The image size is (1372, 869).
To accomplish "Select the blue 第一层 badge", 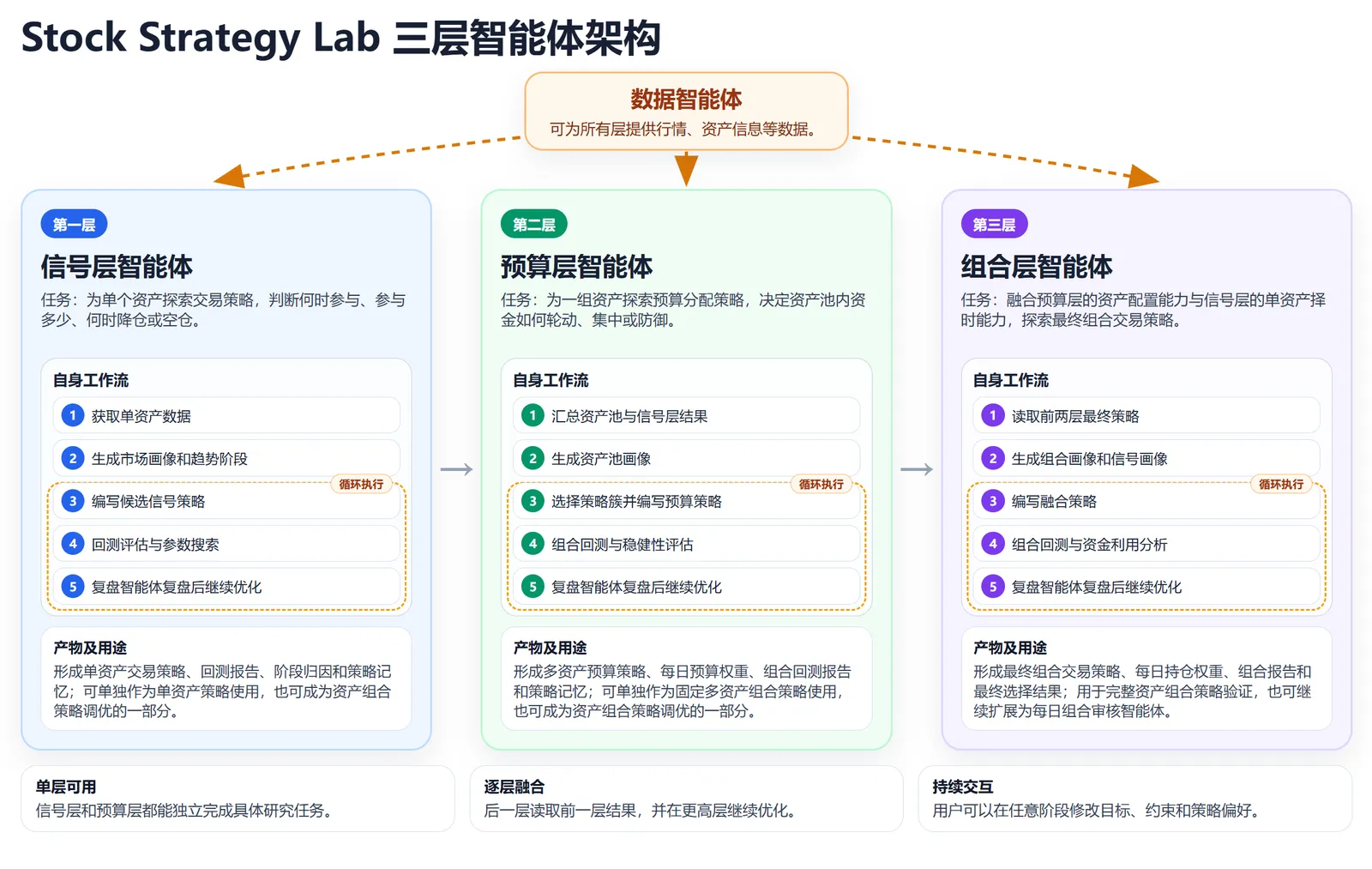I will [x=74, y=225].
